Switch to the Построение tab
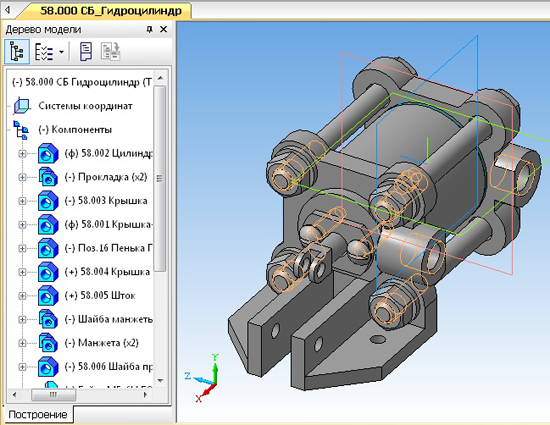This screenshot has width=550, height=425. [38, 414]
